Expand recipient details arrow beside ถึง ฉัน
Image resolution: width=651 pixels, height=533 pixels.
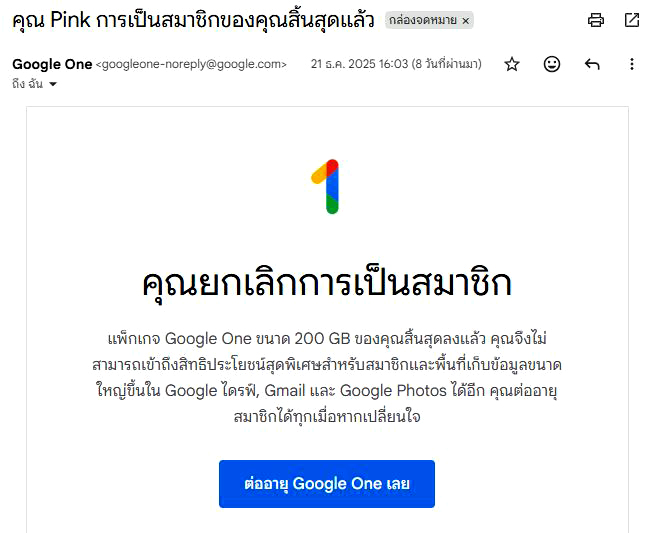[53, 85]
